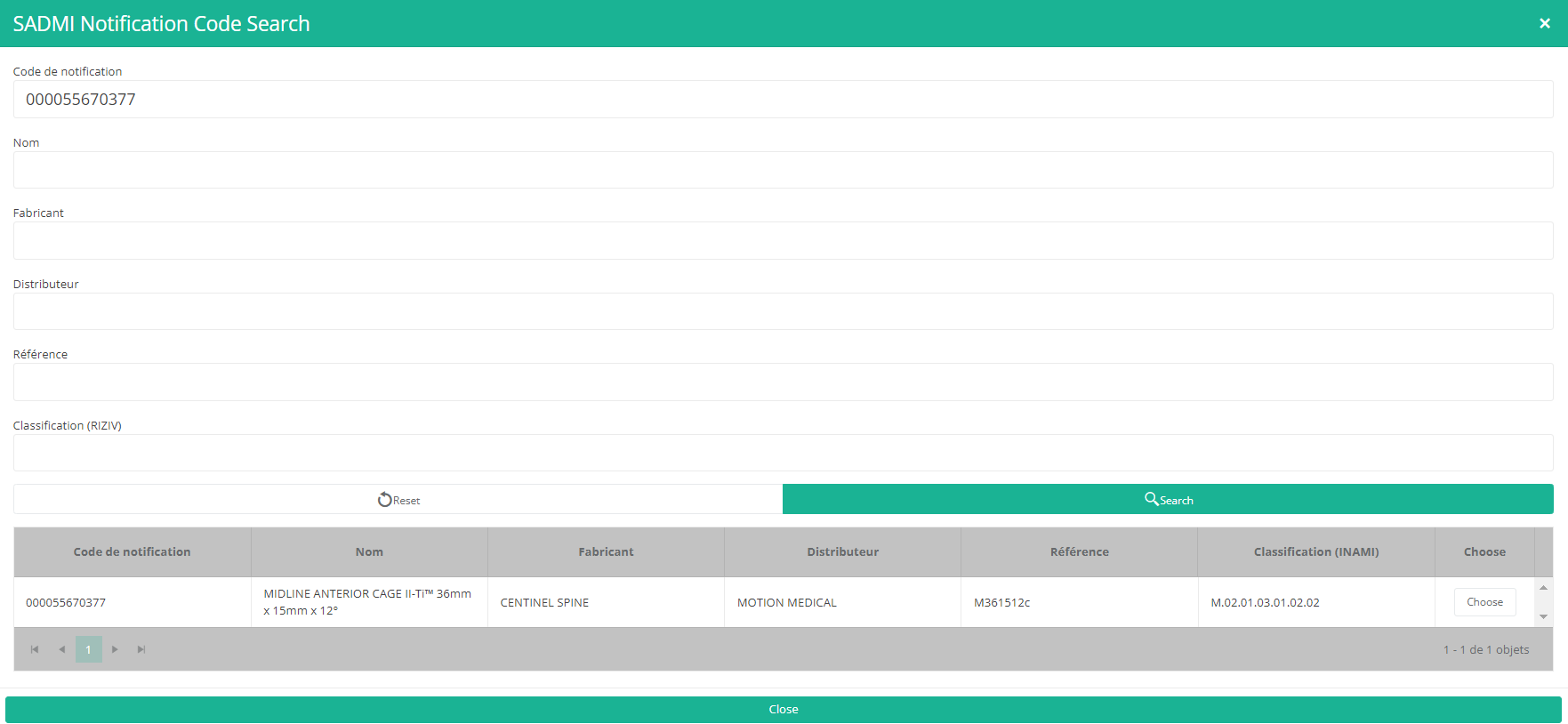Screen dimensions: 1568x724
Task: Sort by Code de notification column header
Action: tap(132, 552)
